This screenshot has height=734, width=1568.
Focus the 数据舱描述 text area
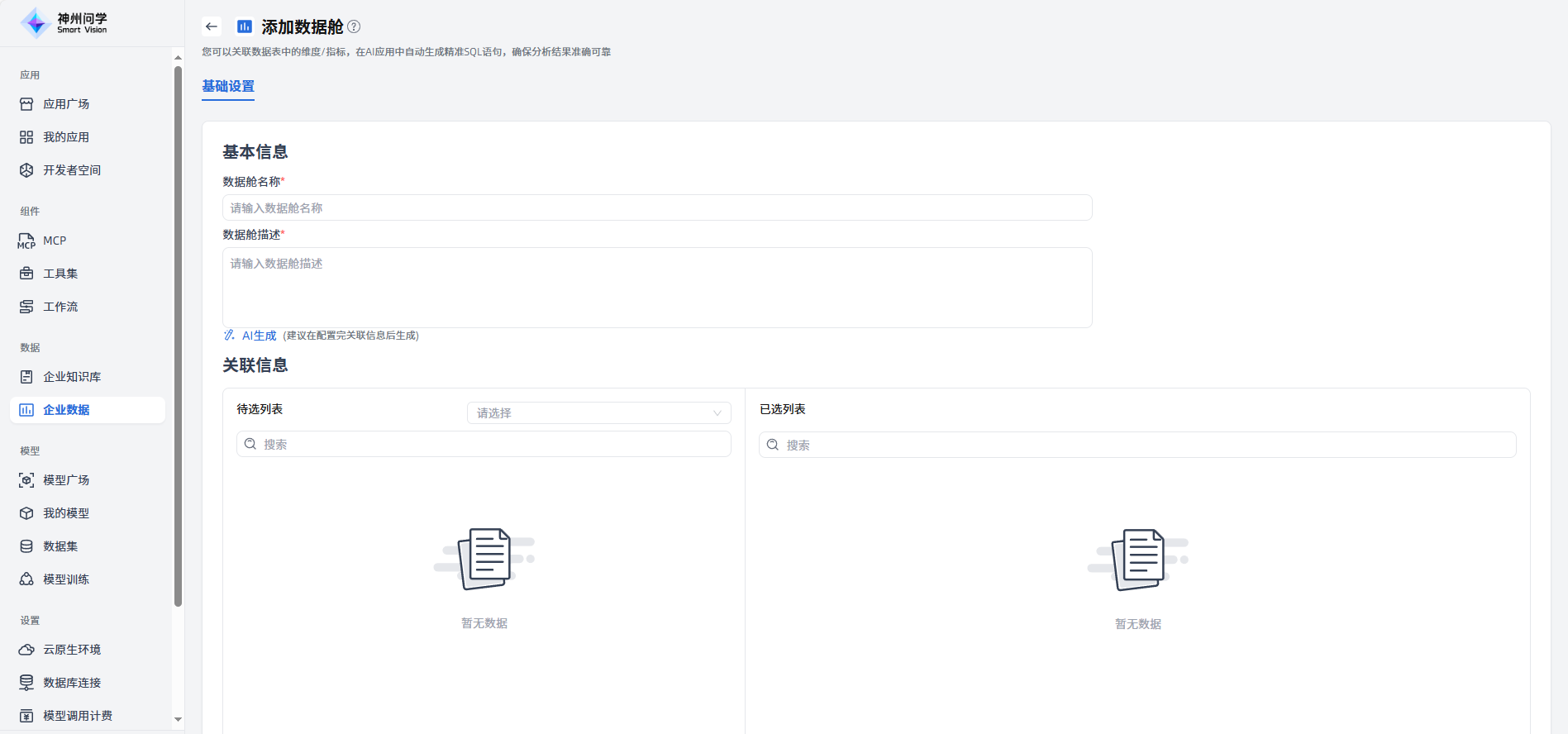click(656, 287)
